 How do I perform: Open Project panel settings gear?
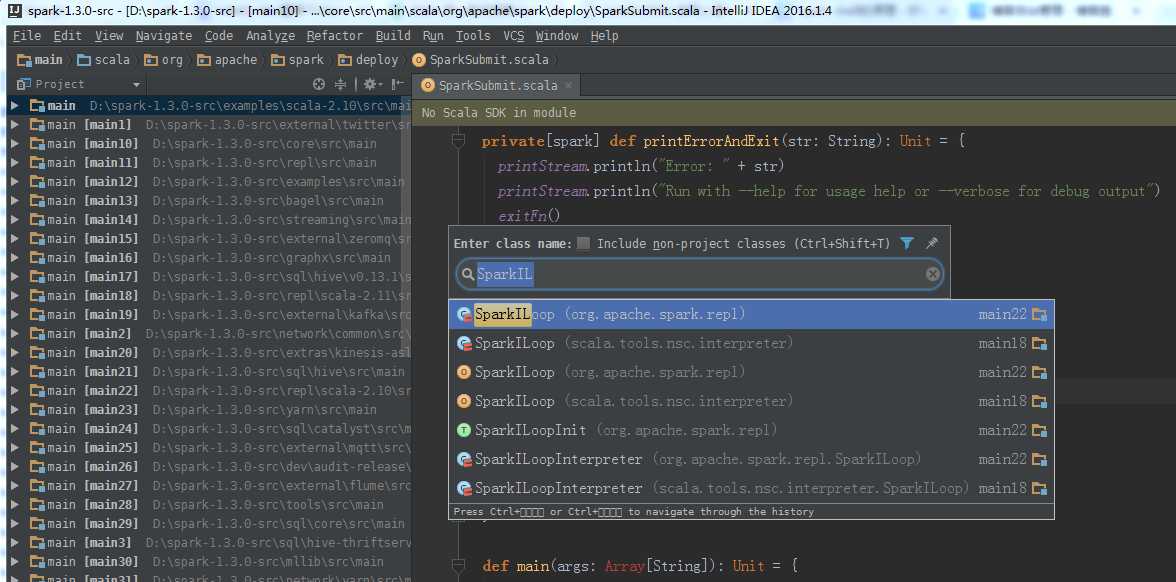tap(370, 84)
